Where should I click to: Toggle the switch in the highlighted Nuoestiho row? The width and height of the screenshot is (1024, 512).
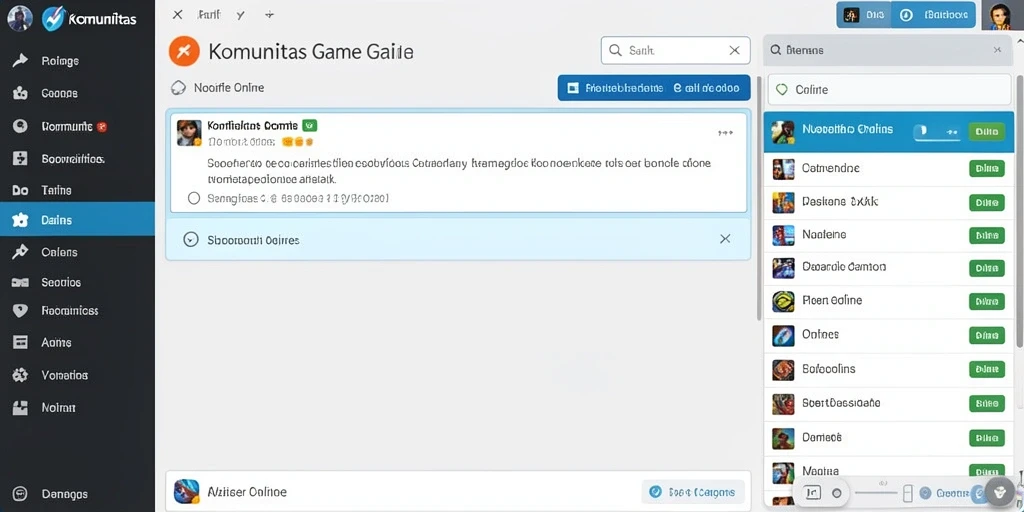(937, 131)
